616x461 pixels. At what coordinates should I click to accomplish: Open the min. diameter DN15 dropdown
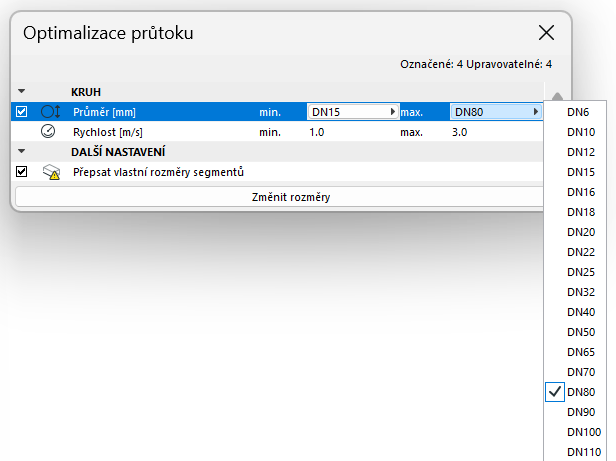point(353,112)
